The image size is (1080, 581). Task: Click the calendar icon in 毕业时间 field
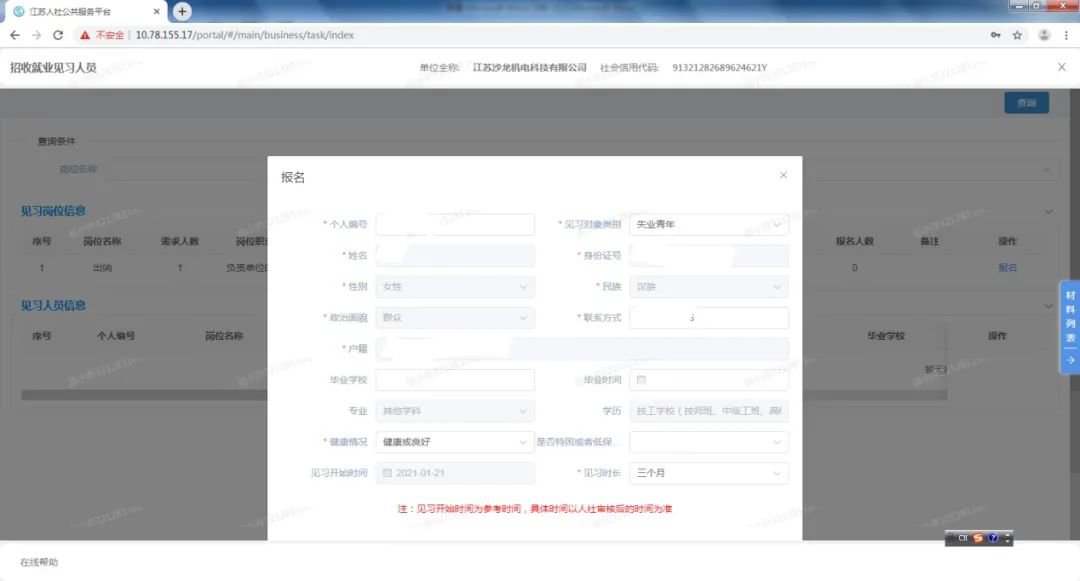[x=641, y=379]
